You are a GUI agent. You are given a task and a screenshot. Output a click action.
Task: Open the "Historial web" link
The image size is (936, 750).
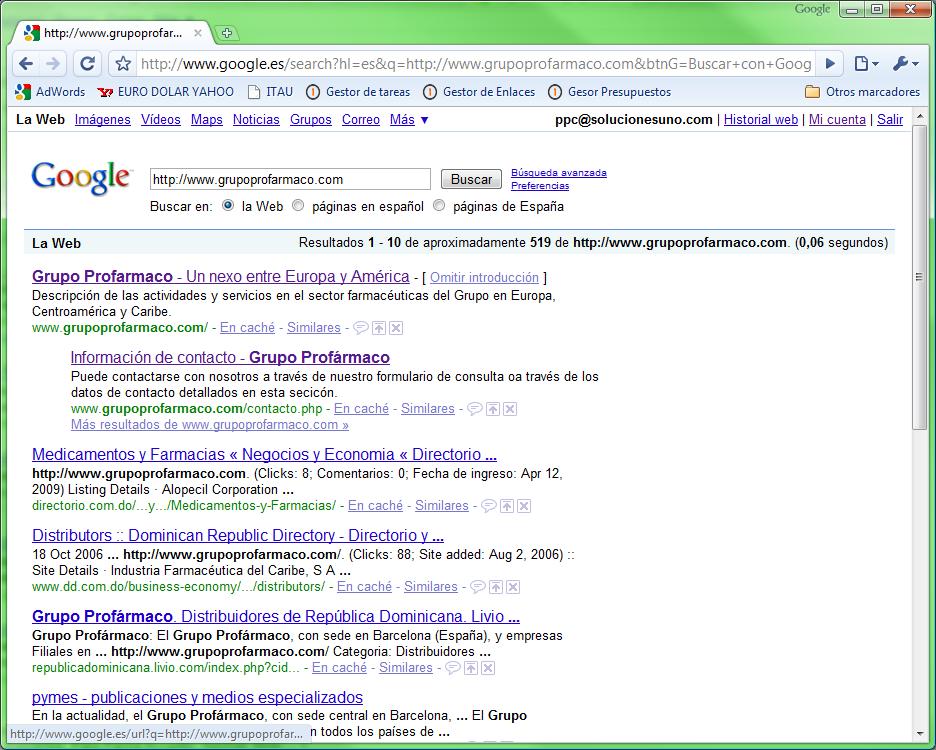coord(760,120)
